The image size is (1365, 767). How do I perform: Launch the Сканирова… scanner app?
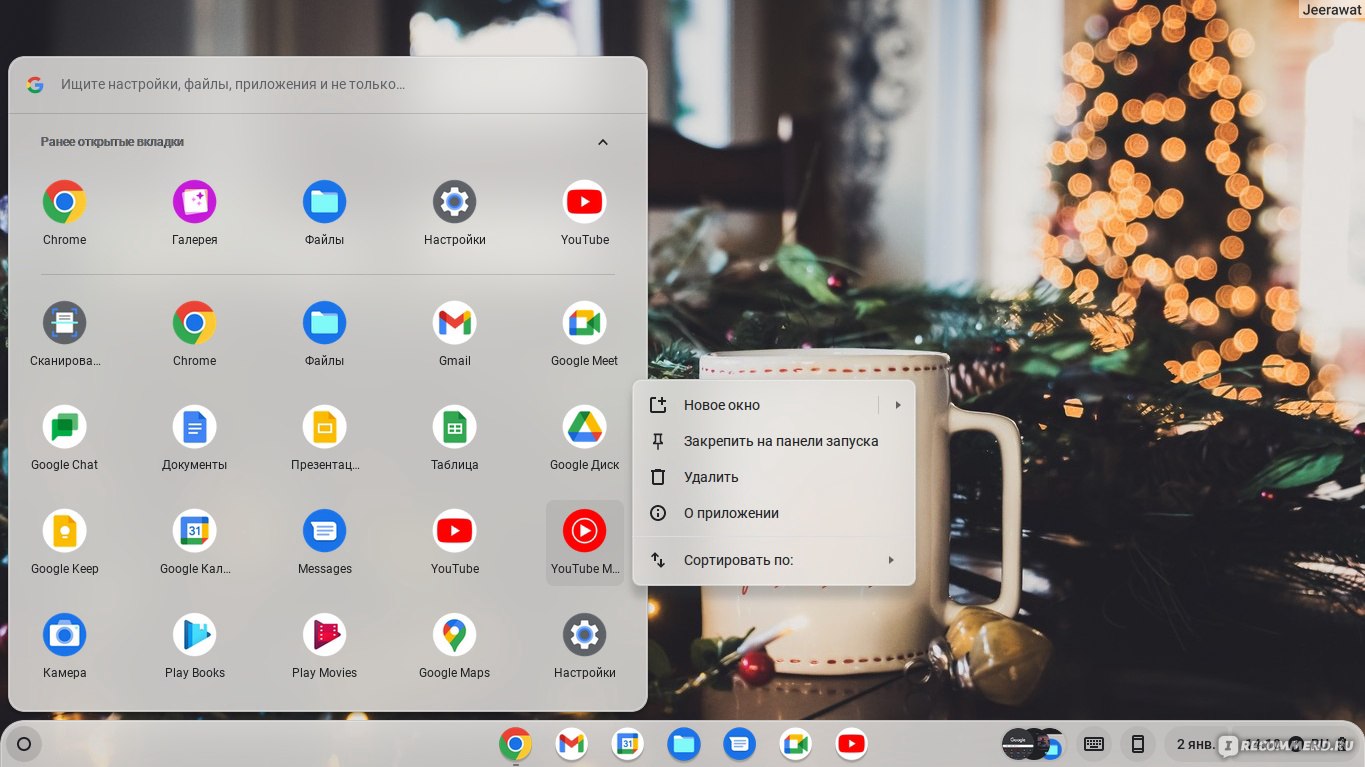65,324
